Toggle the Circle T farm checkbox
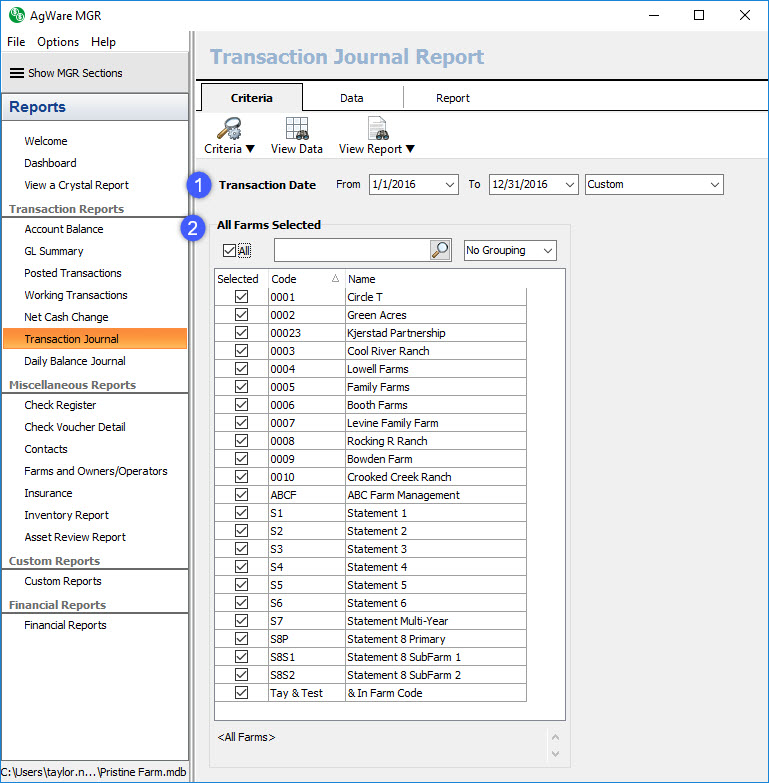The width and height of the screenshot is (769, 783). (x=241, y=297)
